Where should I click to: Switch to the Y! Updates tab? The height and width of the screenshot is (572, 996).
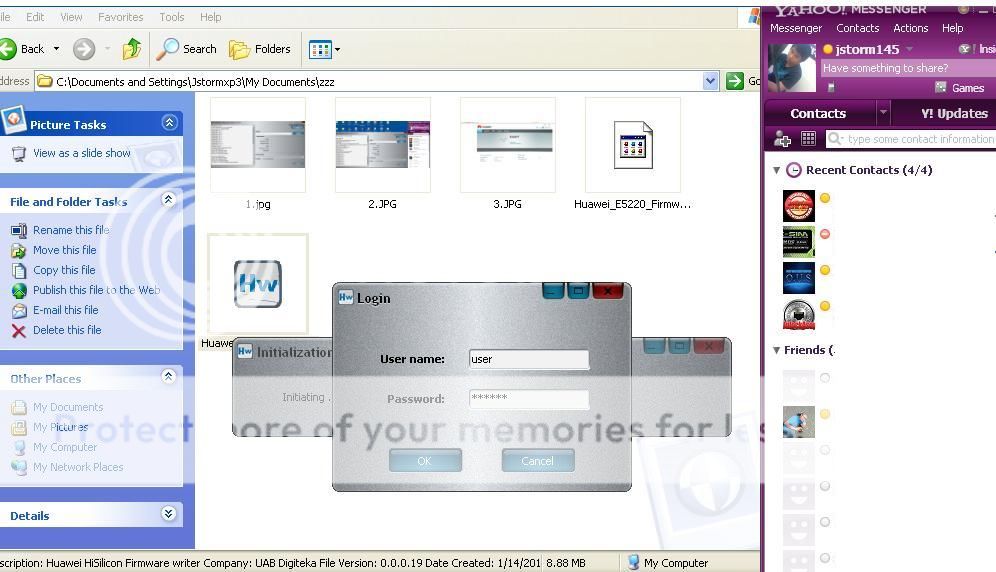948,113
